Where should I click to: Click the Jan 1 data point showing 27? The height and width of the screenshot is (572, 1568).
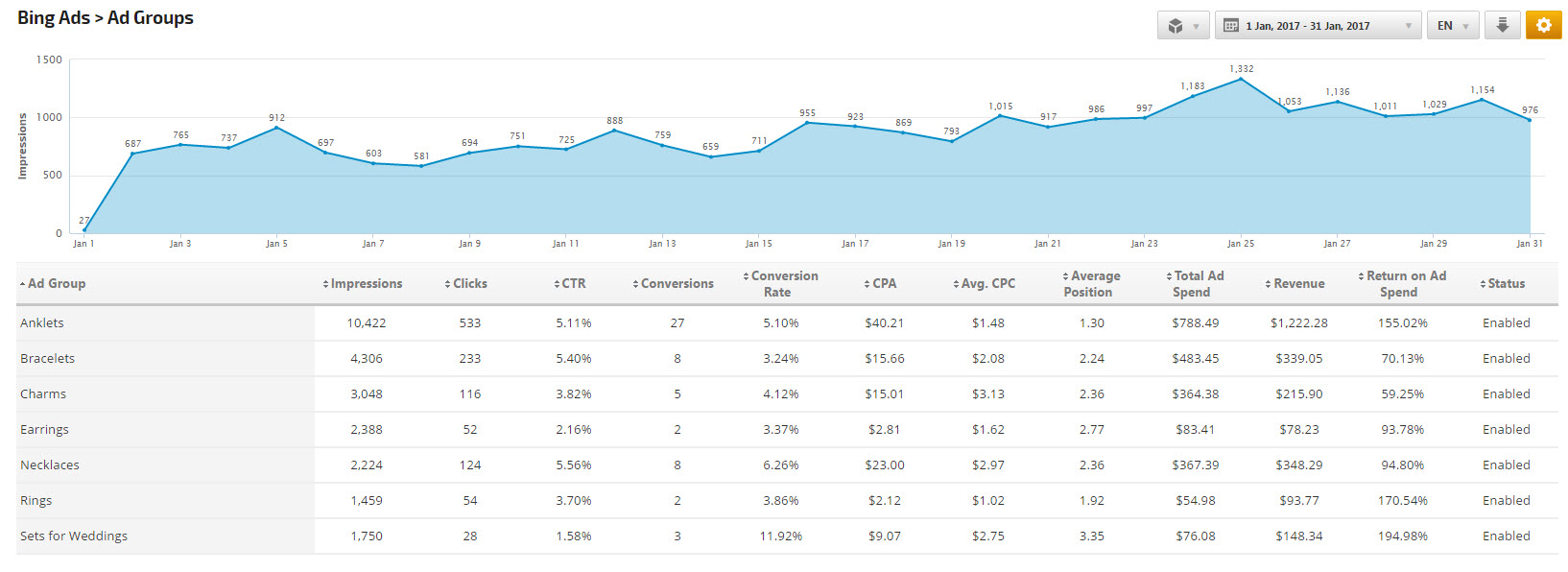[84, 230]
